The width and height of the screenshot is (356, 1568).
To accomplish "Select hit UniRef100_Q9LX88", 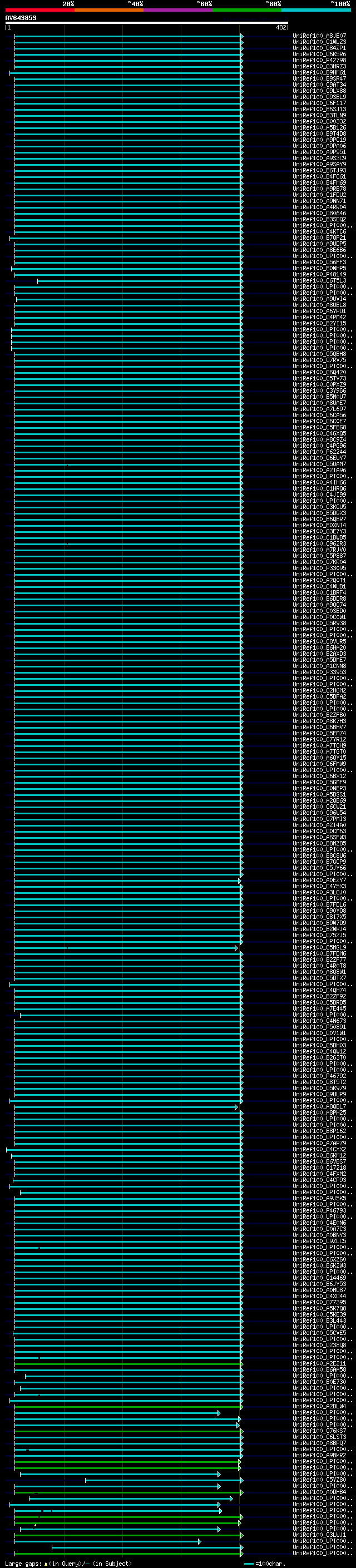I will coord(319,91).
